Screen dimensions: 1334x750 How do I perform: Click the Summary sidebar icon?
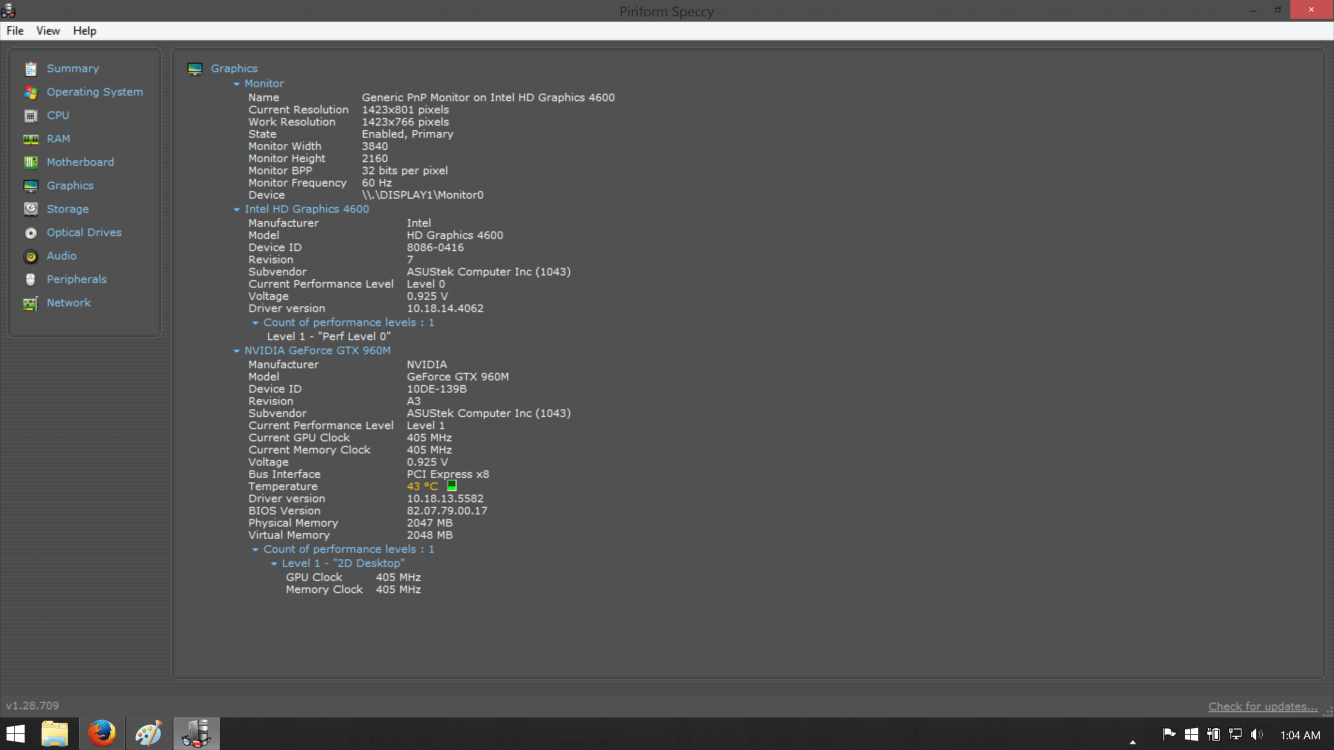click(x=31, y=69)
